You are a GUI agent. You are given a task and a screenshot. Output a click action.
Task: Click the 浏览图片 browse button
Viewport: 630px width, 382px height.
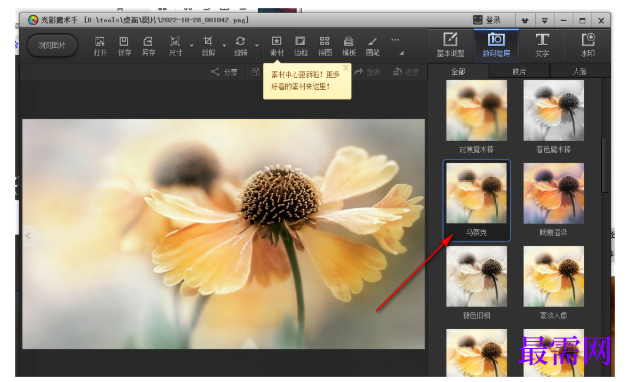click(52, 45)
